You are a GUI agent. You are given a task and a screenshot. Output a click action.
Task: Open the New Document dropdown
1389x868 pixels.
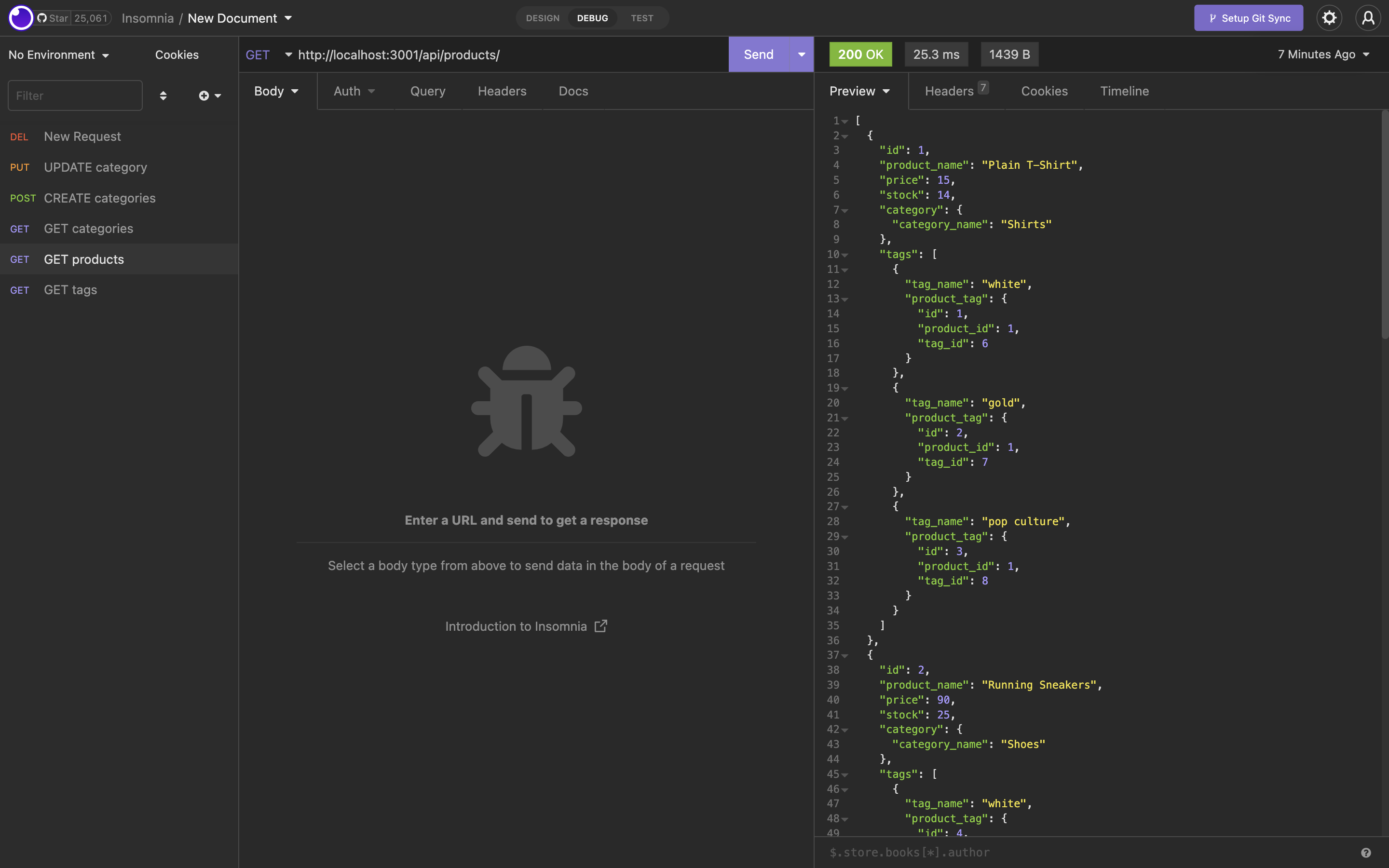(x=240, y=18)
